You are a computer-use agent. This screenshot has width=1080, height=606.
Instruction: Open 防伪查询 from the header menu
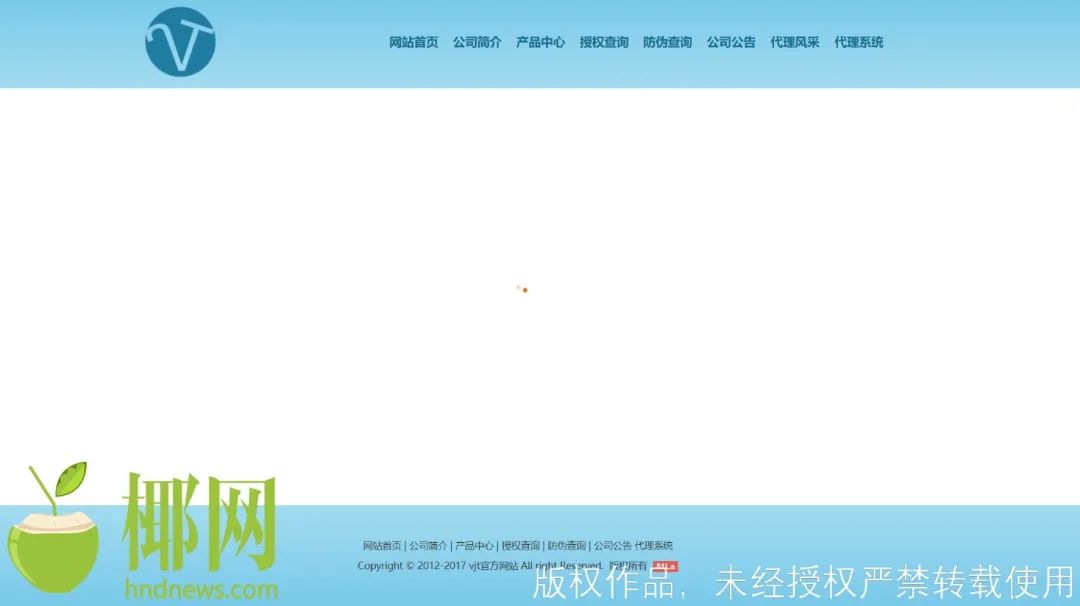pyautogui.click(x=667, y=42)
